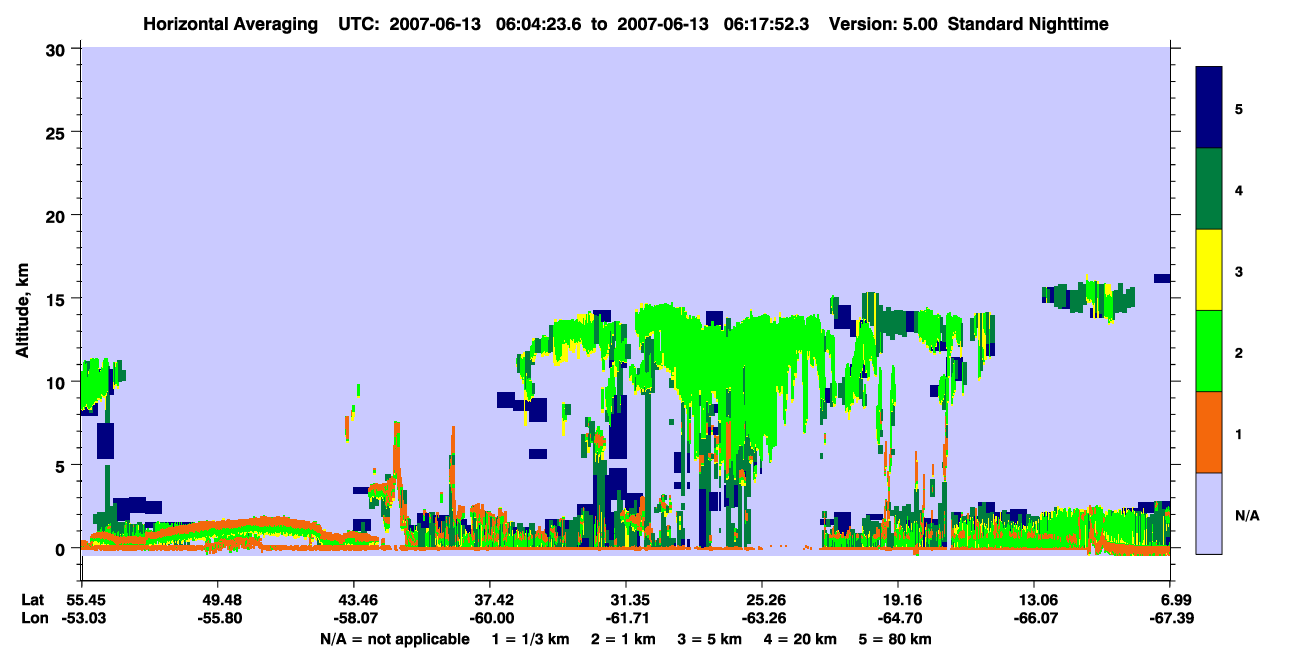This screenshot has height=667, width=1300.
Task: Click longitude value -64.70
Action: (x=898, y=619)
